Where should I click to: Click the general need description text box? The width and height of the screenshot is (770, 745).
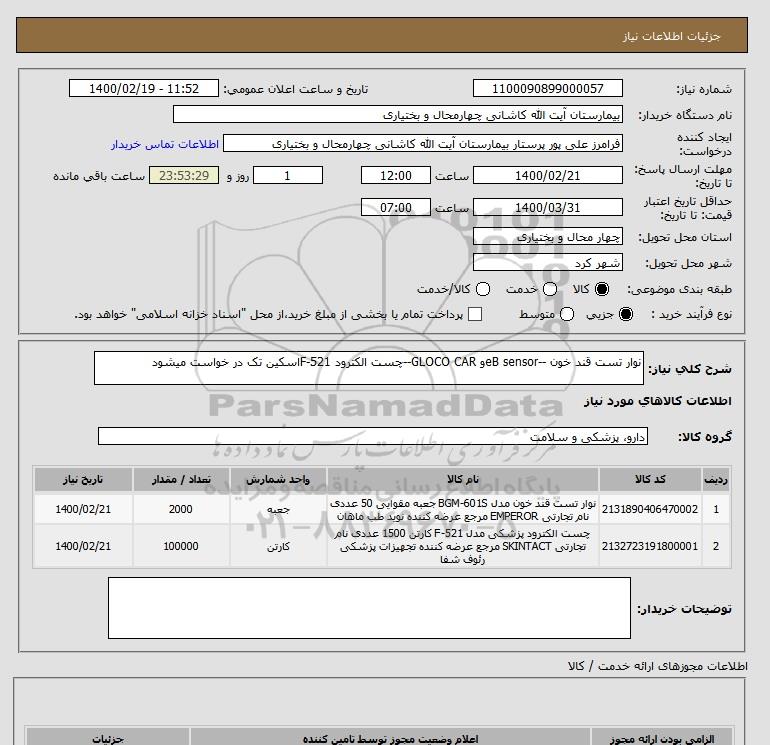pos(369,368)
